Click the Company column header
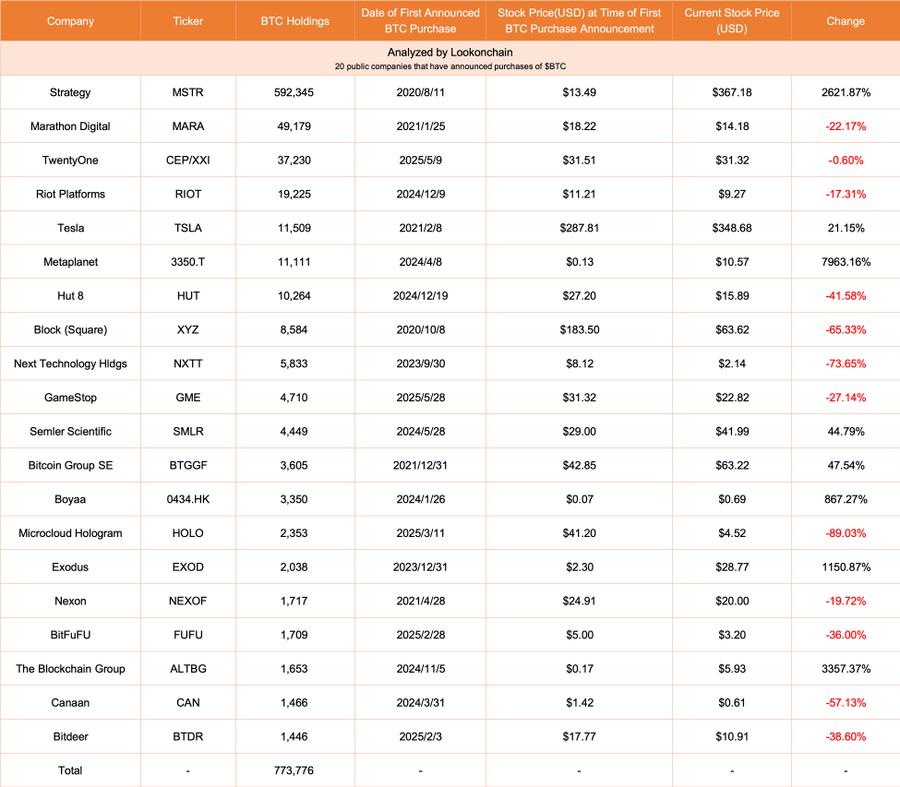 tap(70, 21)
